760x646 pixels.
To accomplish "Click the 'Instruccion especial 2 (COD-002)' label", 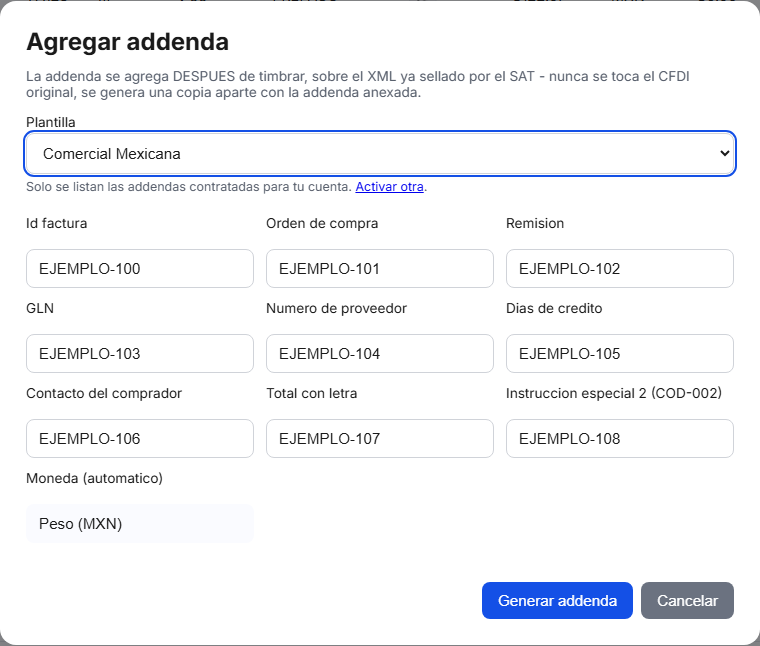I will tap(614, 393).
